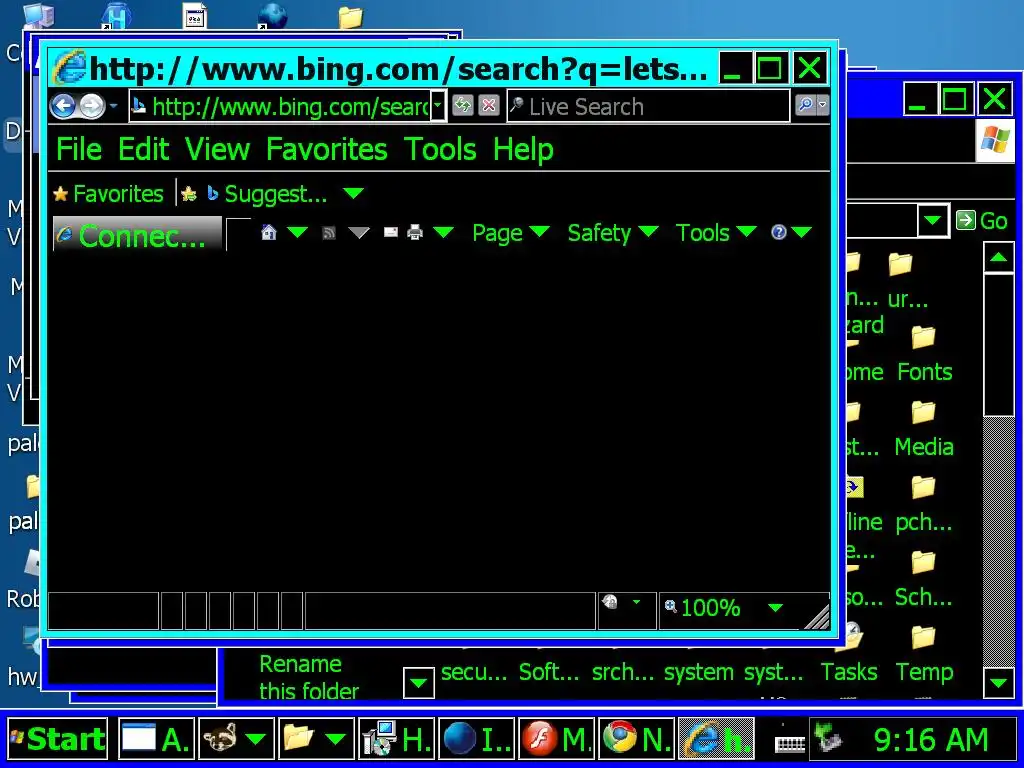Screen dimensions: 1024x768
Task: Print the page with Printer icon
Action: pyautogui.click(x=415, y=232)
